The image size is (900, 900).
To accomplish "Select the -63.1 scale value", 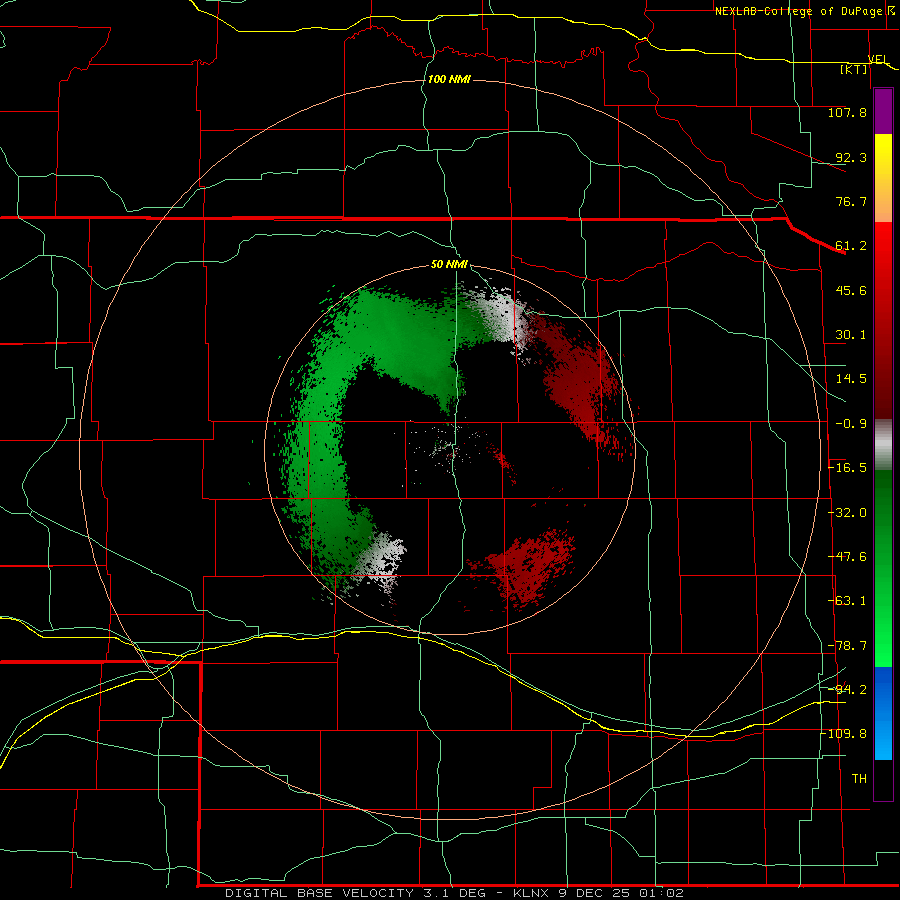I will tap(847, 601).
